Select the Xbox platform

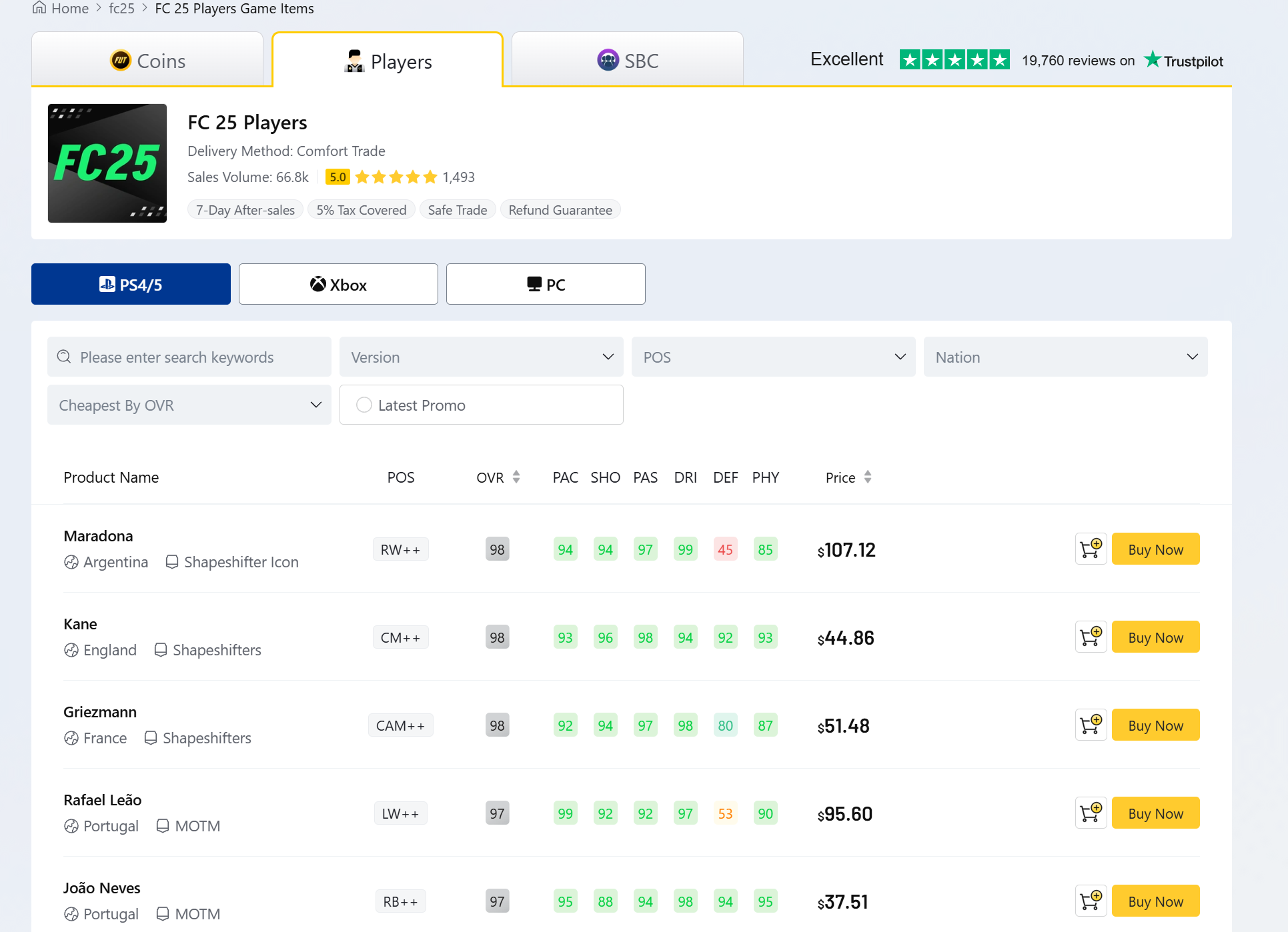338,284
